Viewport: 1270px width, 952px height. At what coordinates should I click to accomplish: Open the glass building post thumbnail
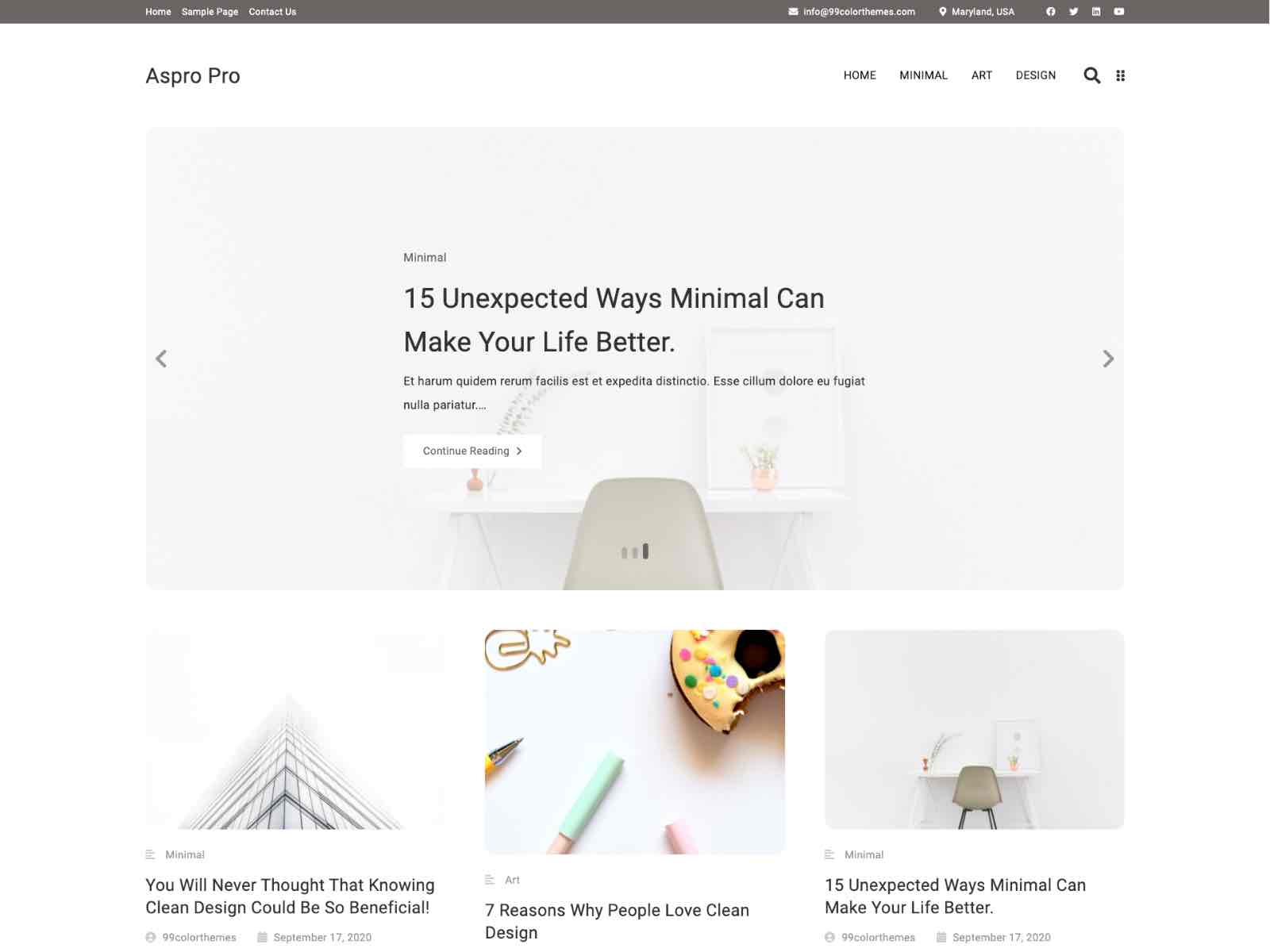tap(295, 730)
